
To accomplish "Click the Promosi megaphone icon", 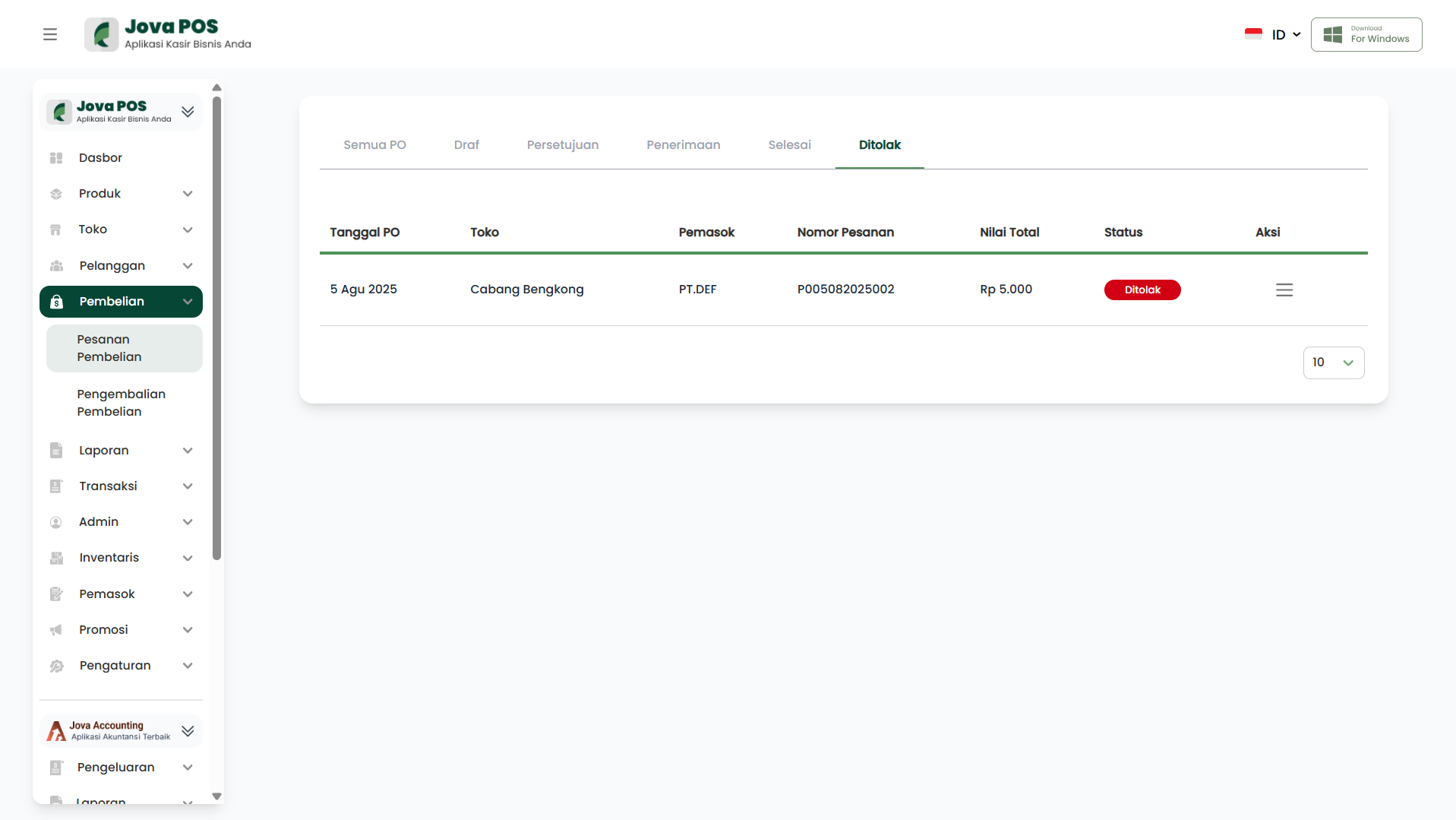I will point(56,630).
